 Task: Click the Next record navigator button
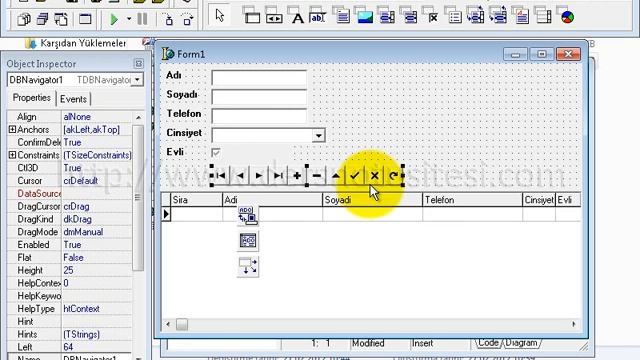pyautogui.click(x=259, y=176)
